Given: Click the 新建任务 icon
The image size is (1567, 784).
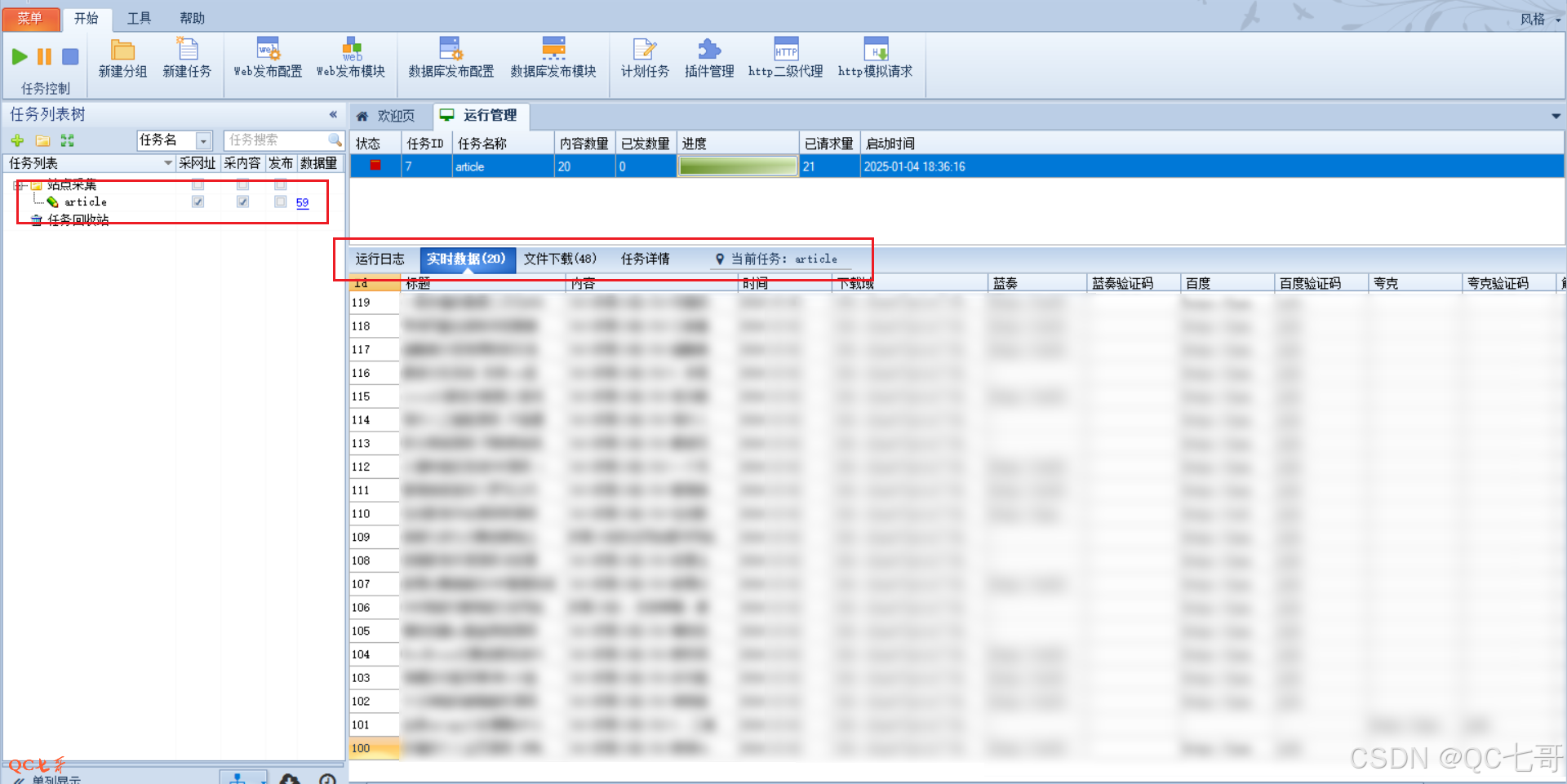Looking at the screenshot, I should 187,51.
